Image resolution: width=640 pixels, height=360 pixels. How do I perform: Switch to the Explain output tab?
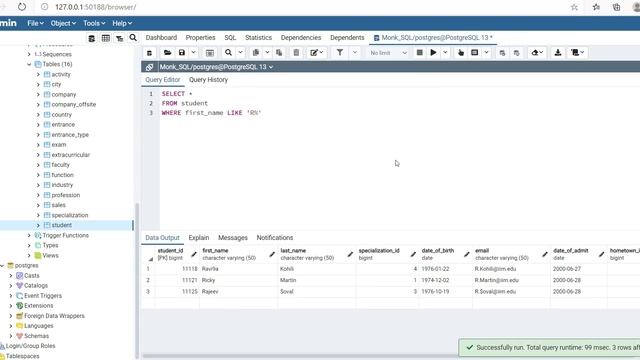(x=199, y=238)
